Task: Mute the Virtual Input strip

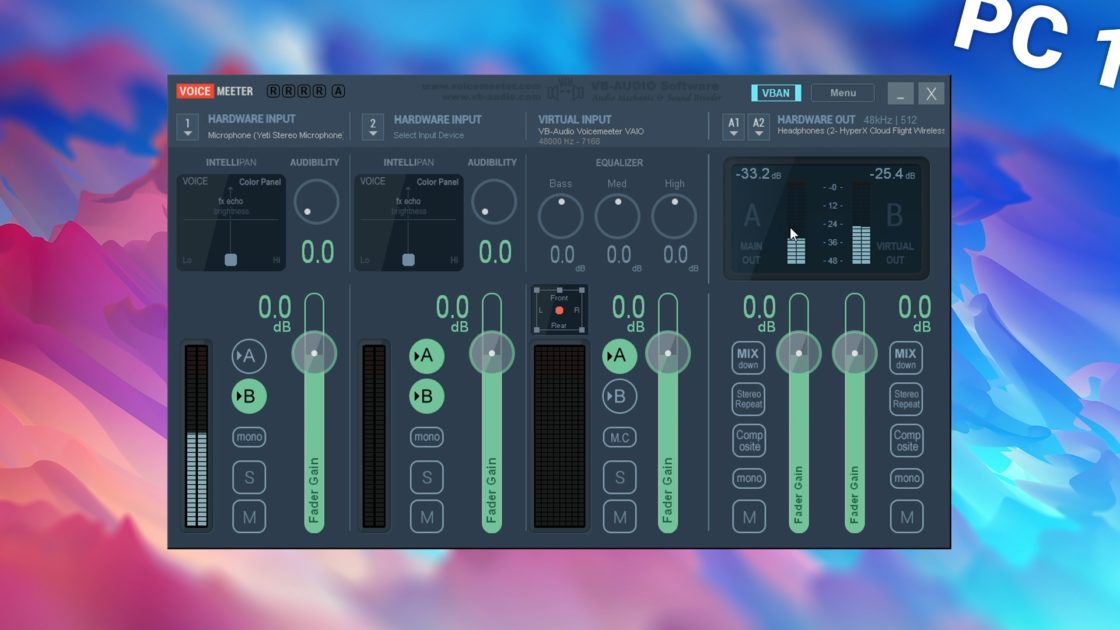Action: (x=619, y=516)
